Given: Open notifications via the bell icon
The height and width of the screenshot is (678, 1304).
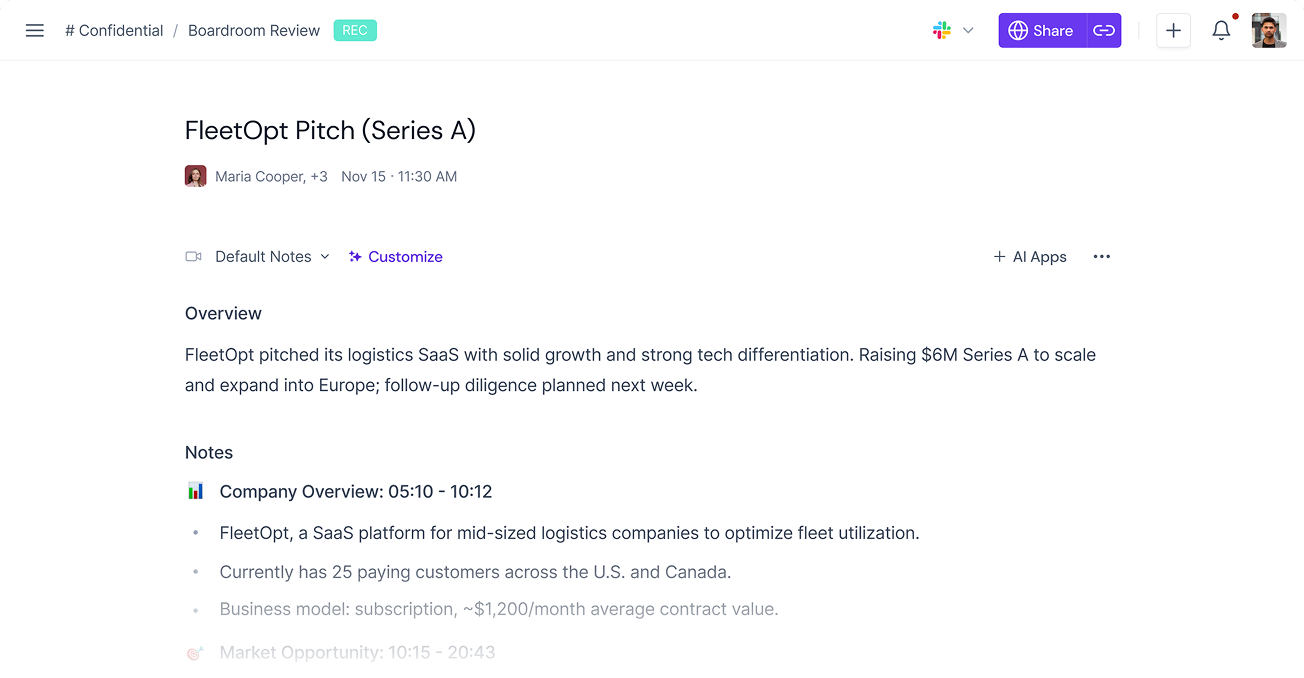Looking at the screenshot, I should (1221, 30).
